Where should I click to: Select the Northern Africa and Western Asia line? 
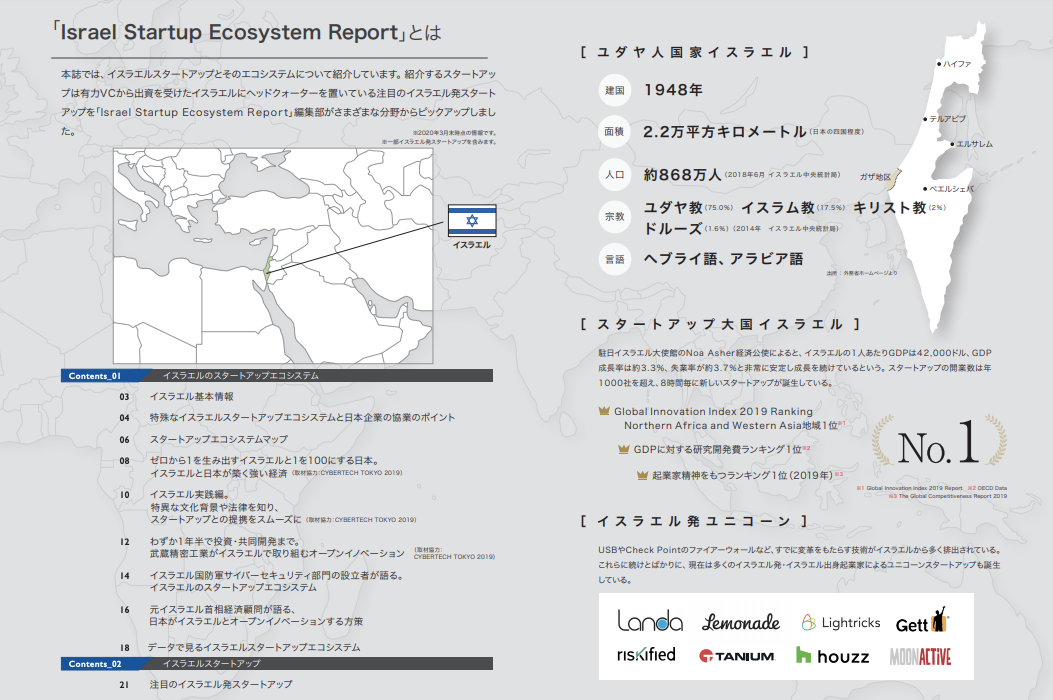point(731,426)
